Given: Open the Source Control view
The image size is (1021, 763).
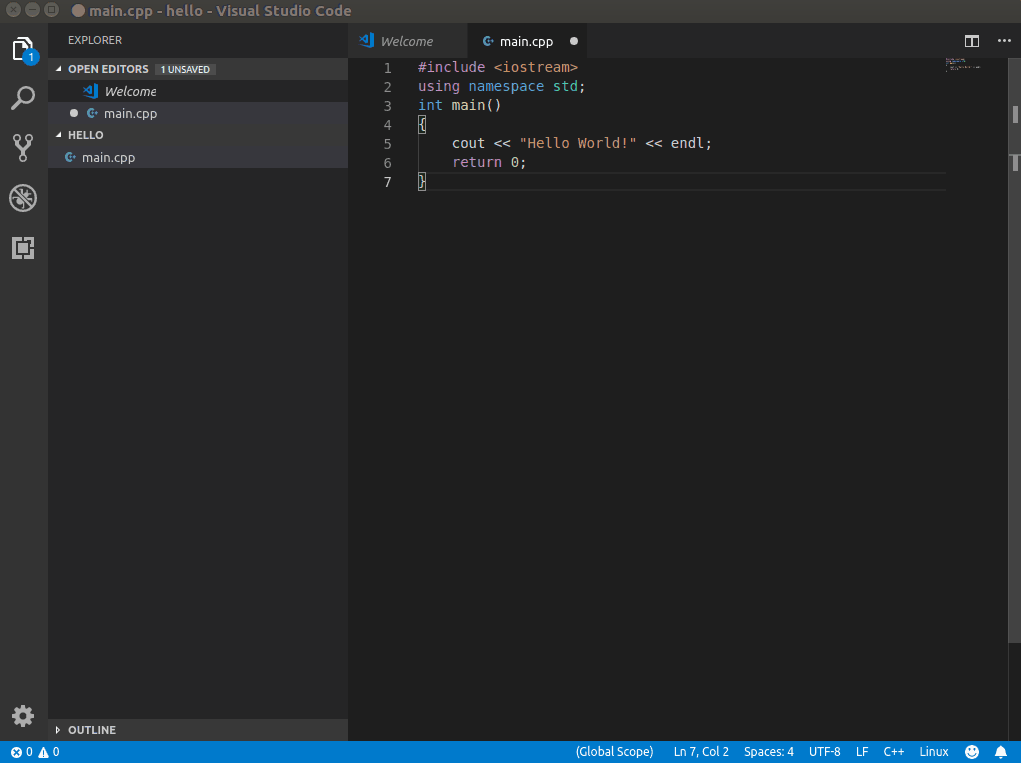Looking at the screenshot, I should (23, 148).
